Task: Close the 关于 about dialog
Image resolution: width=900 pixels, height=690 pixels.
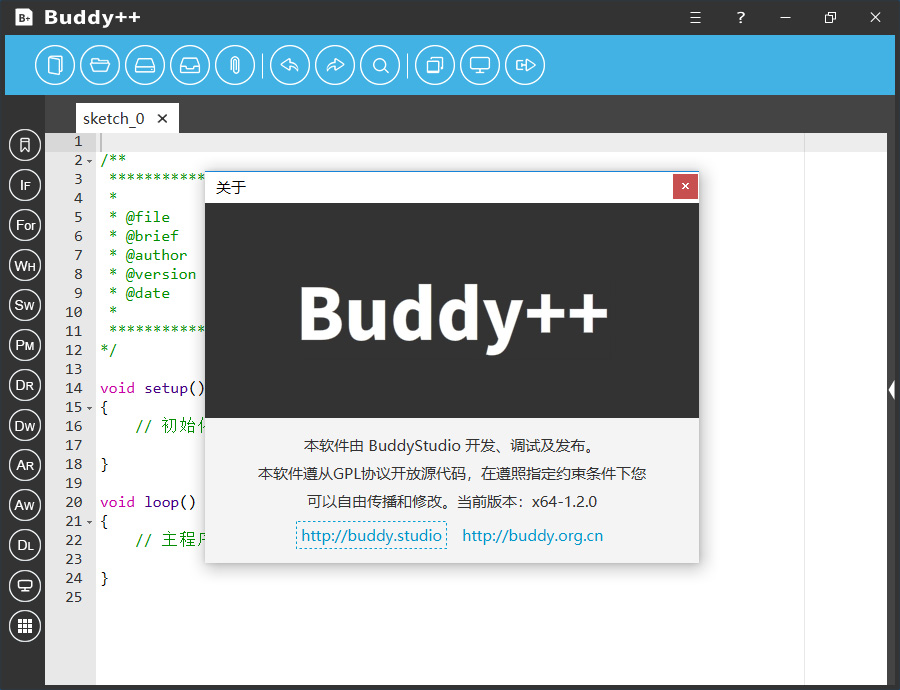Action: 685,186
